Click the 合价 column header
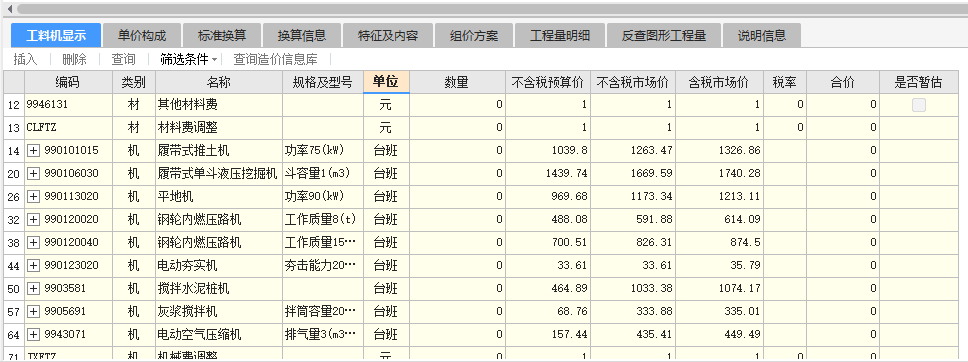This screenshot has width=968, height=362. (x=843, y=82)
